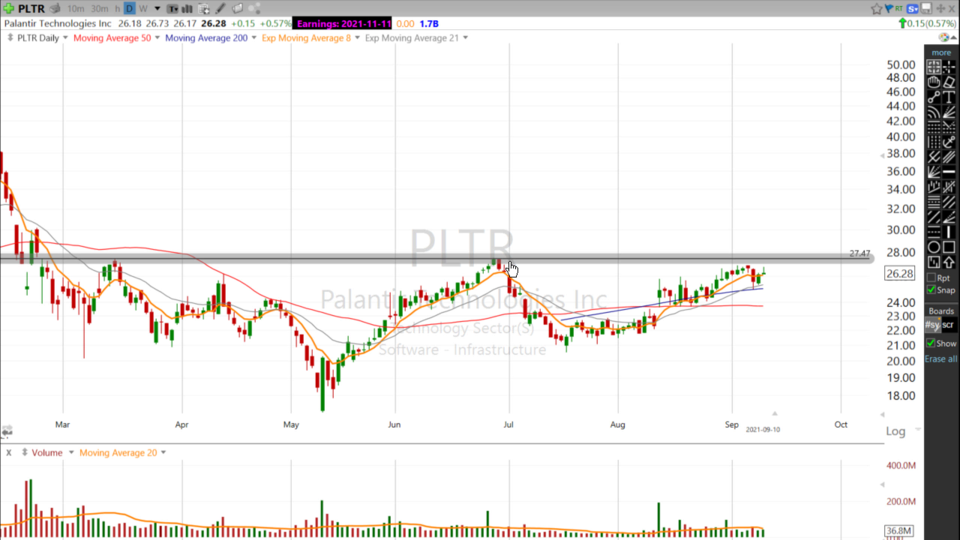Toggle the Rpt checkbox
Image resolution: width=960 pixels, height=540 pixels.
pyautogui.click(x=931, y=278)
